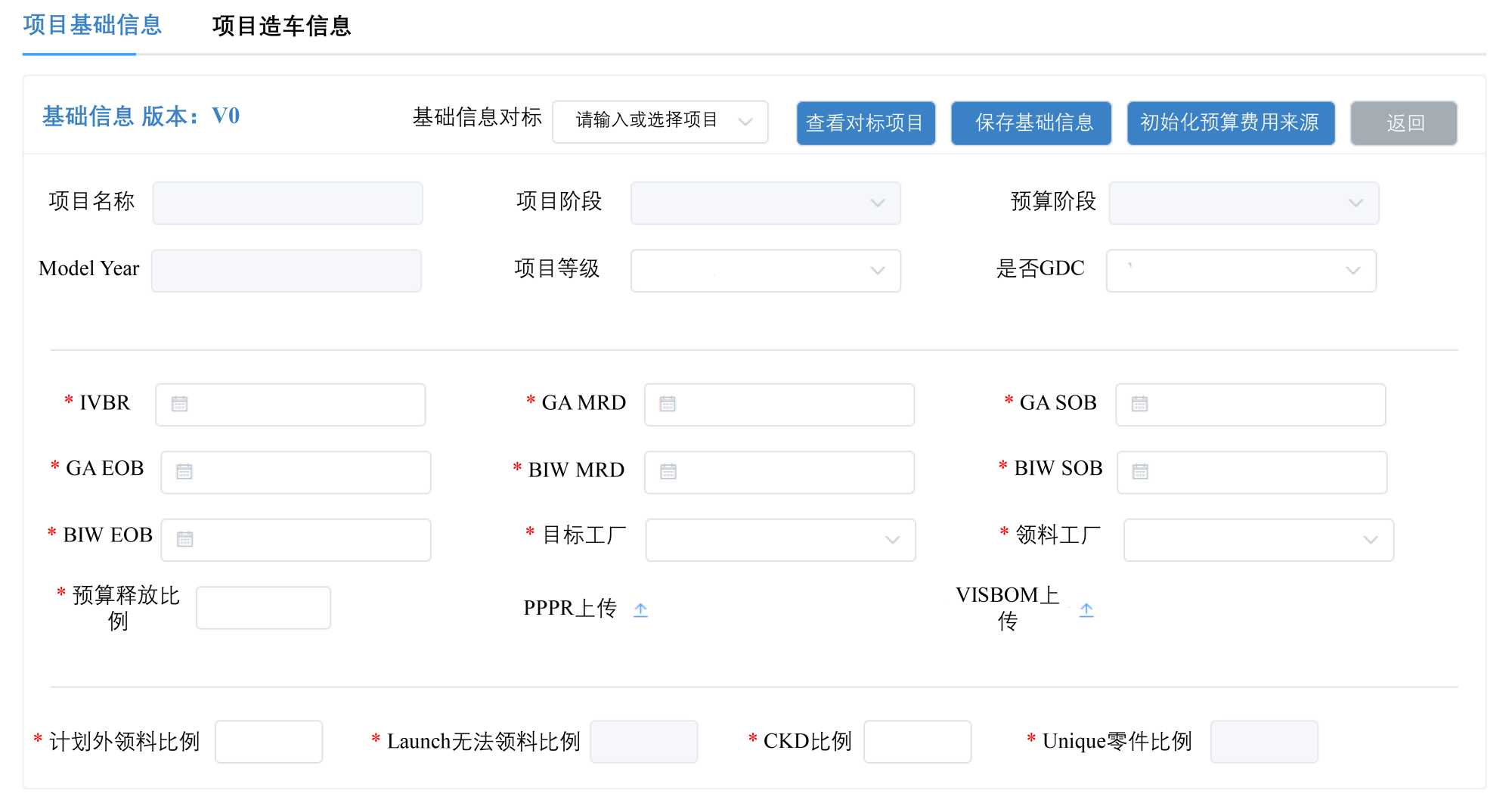
Task: Click the GA EOB calendar icon
Action: [x=184, y=472]
